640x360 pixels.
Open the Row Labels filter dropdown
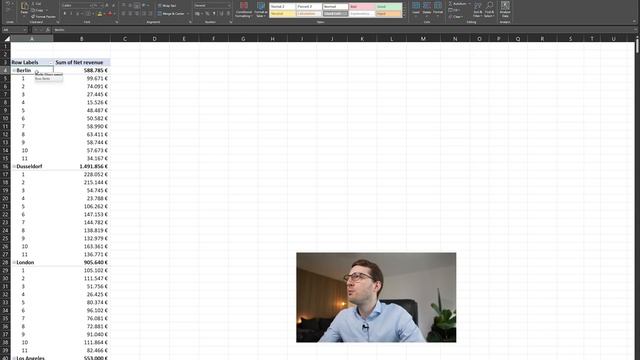click(51, 63)
